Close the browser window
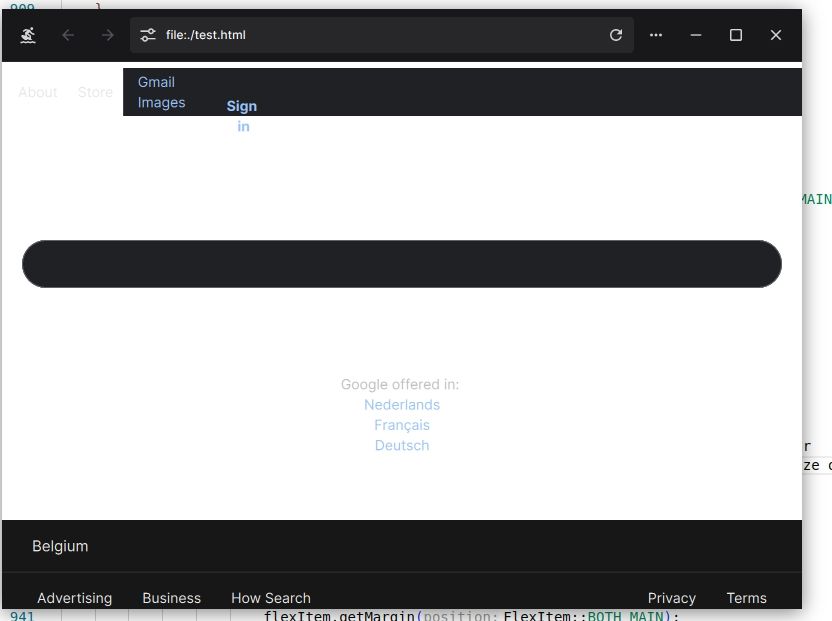832x621 pixels. click(x=776, y=35)
